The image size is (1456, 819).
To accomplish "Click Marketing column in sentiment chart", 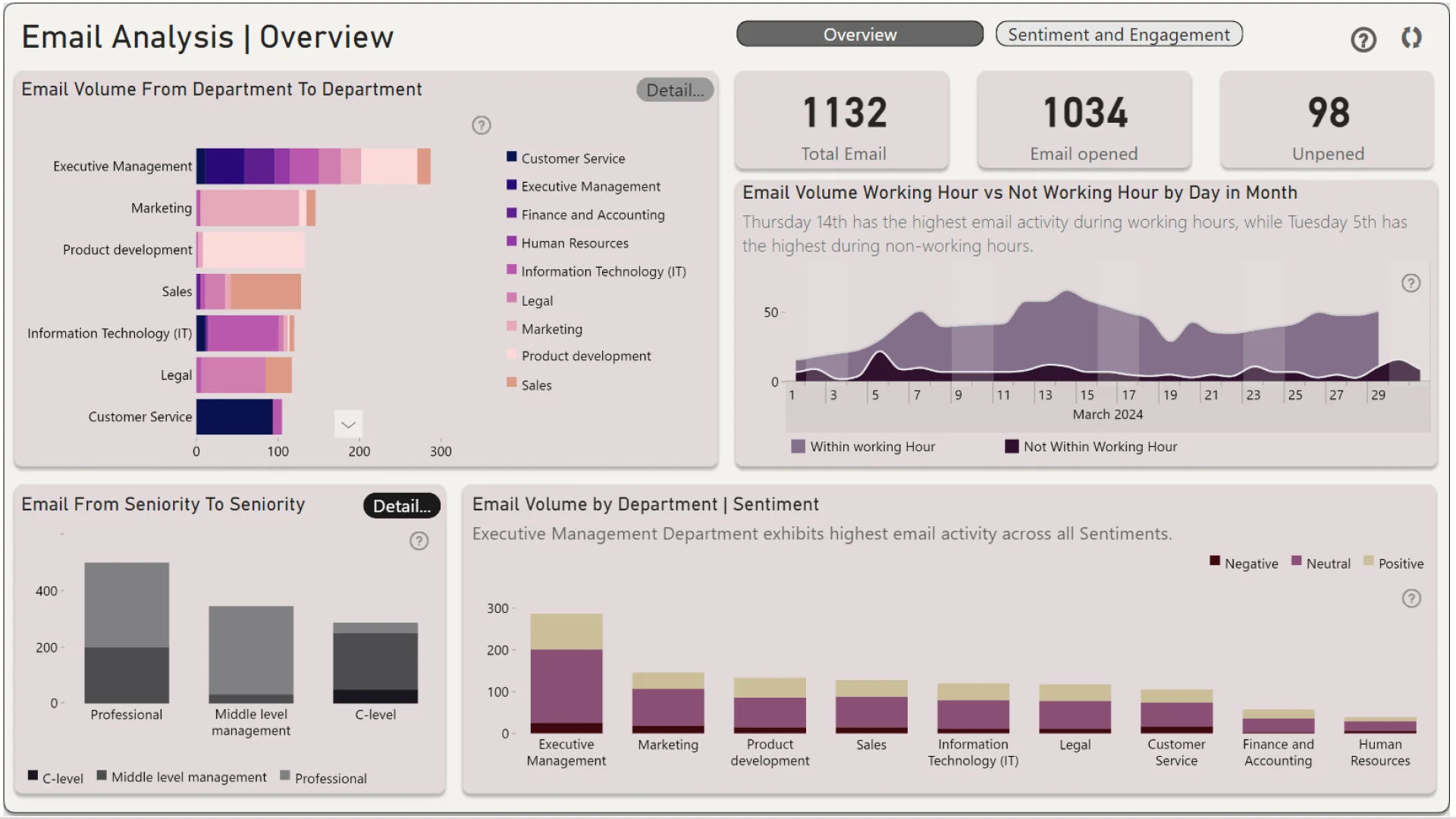I will coord(668,703).
